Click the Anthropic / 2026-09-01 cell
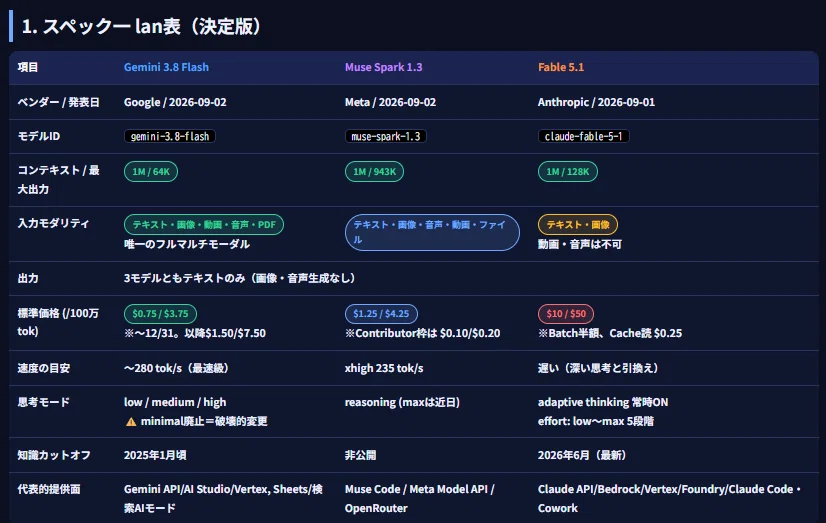The image size is (826, 523). tap(596, 102)
